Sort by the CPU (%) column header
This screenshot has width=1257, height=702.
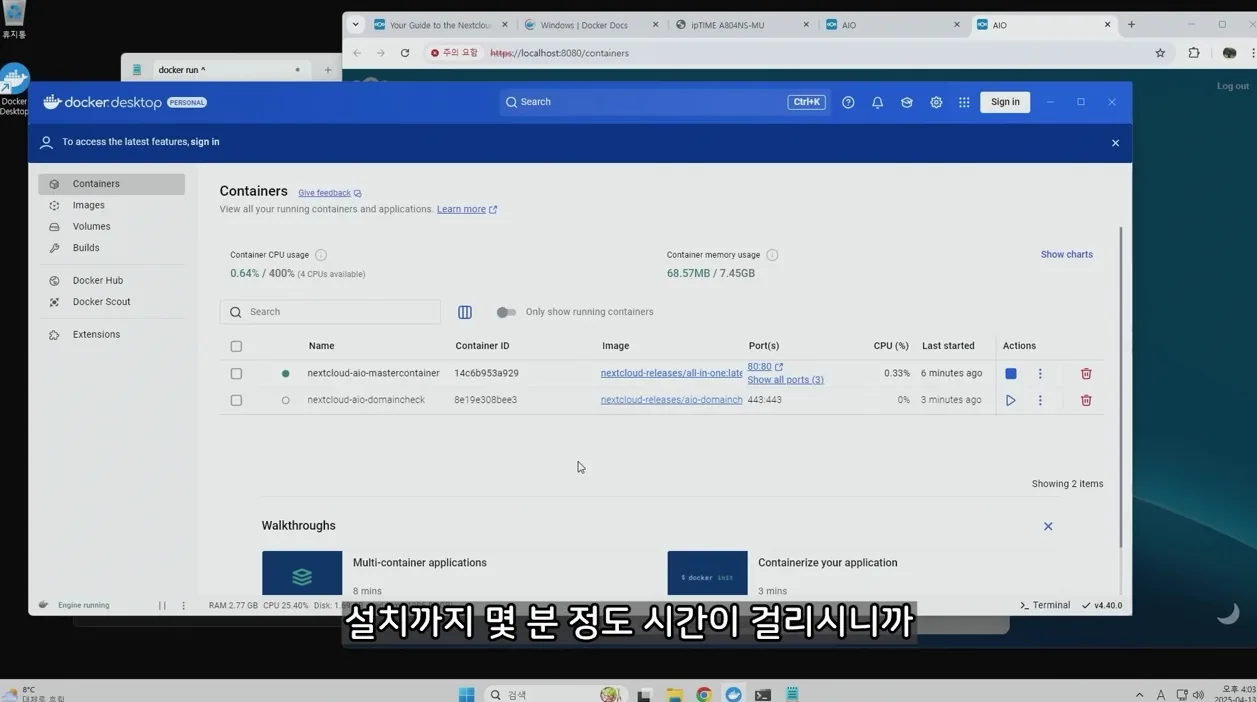[891, 346]
